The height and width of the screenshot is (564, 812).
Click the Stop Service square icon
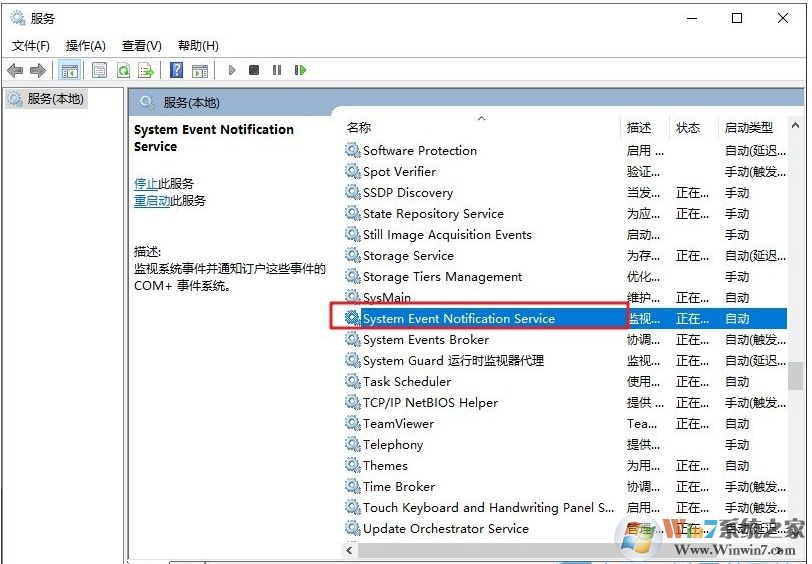(x=254, y=70)
